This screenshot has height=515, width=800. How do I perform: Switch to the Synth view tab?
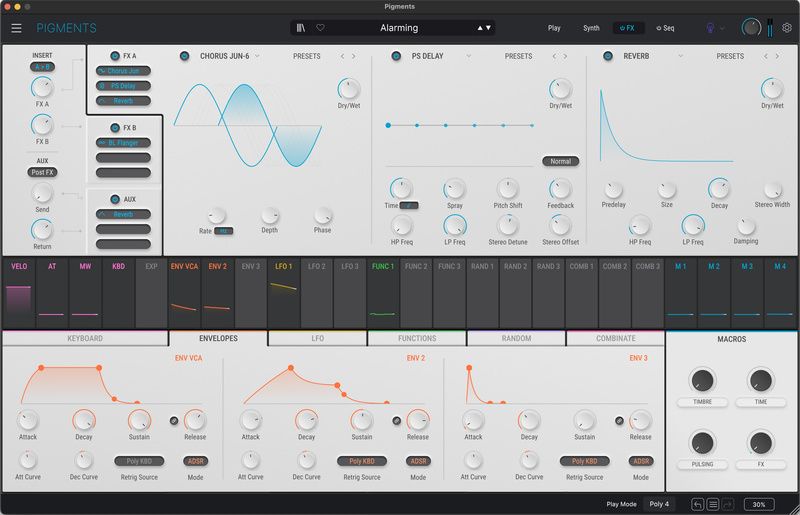[x=591, y=28]
